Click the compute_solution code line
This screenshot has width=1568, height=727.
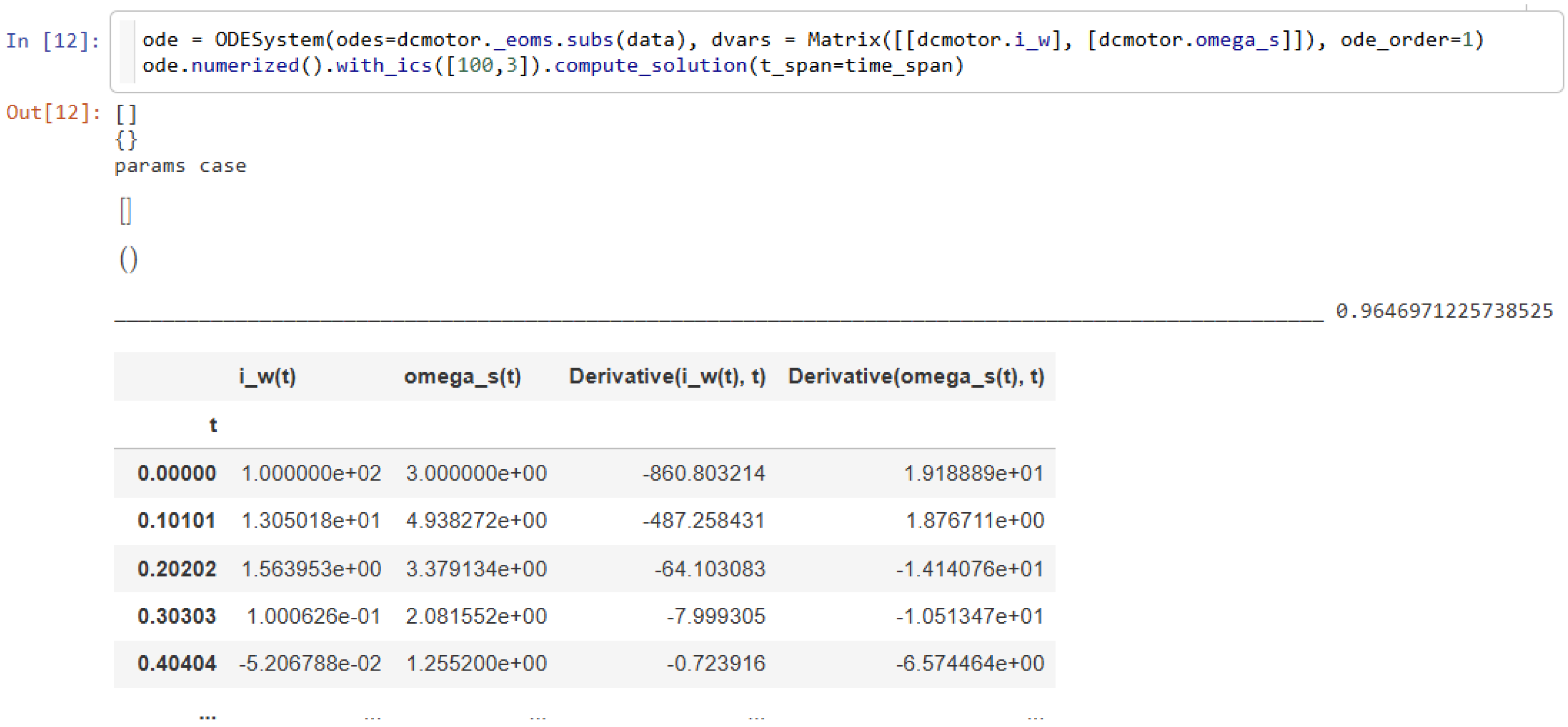pyautogui.click(x=553, y=66)
